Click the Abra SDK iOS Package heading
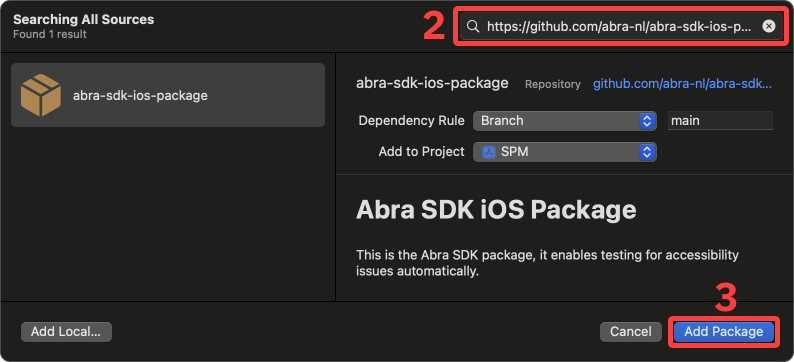Image resolution: width=794 pixels, height=362 pixels. point(496,209)
